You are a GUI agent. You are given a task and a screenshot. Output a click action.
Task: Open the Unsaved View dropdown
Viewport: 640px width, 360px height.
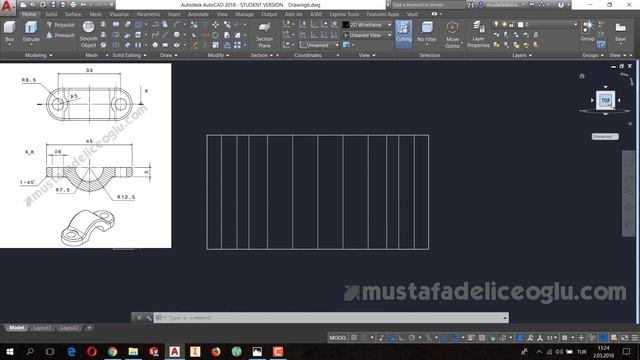click(367, 35)
